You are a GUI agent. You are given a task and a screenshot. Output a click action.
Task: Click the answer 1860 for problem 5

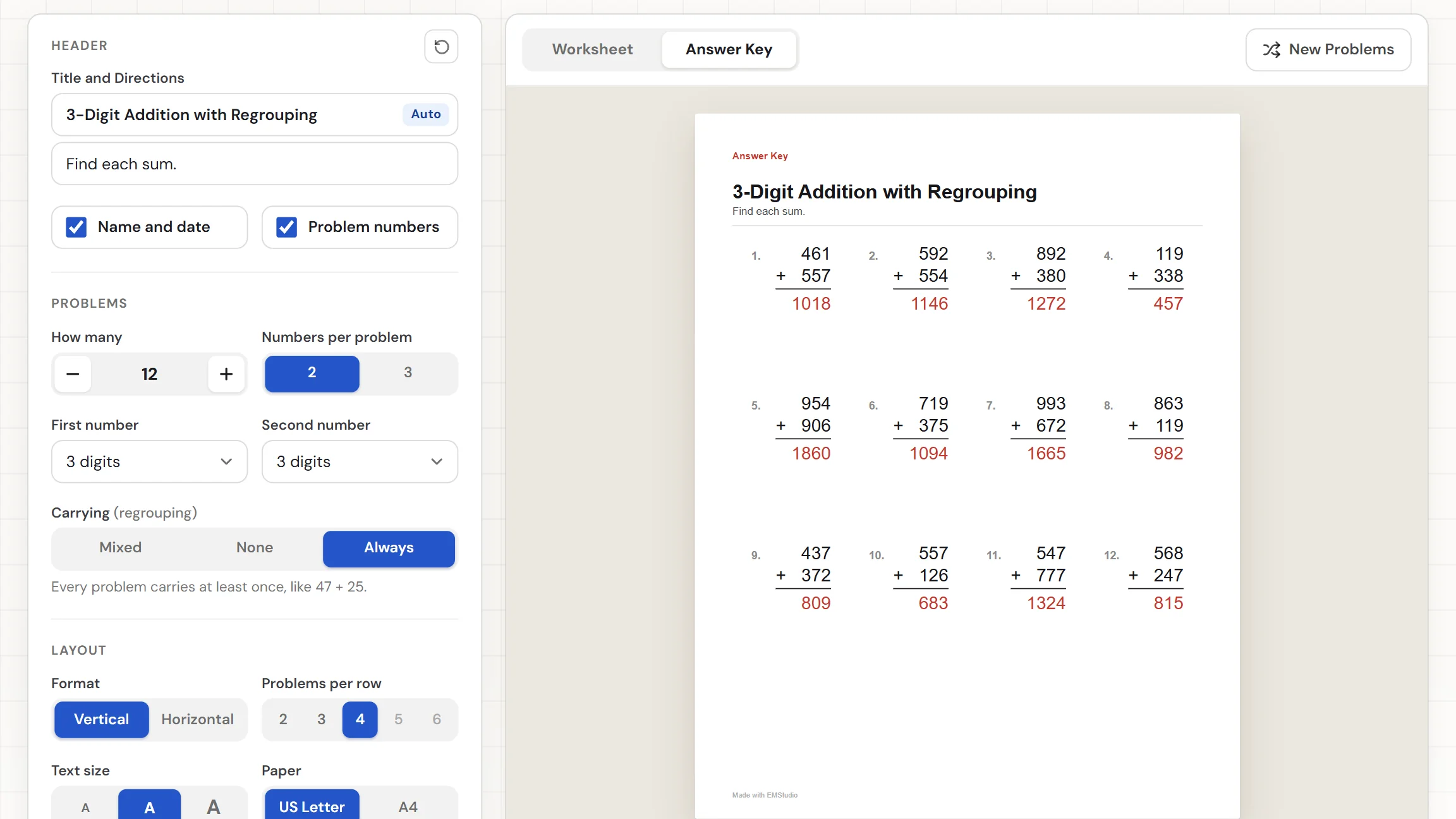pyautogui.click(x=811, y=454)
